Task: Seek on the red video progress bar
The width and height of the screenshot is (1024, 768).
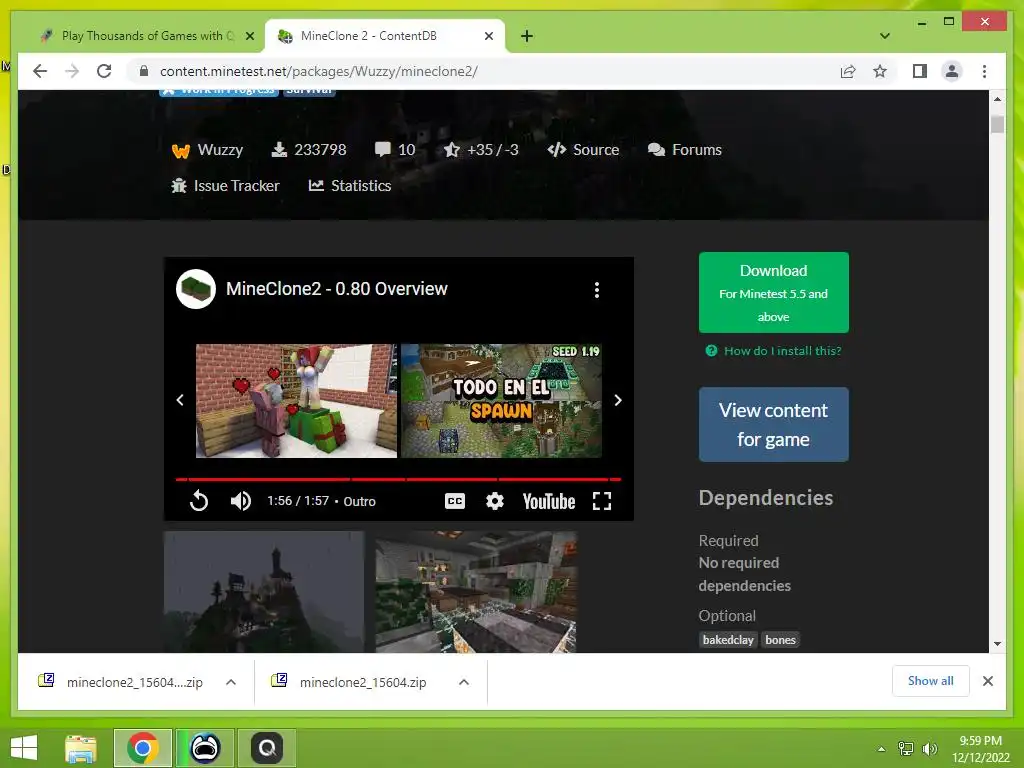Action: [398, 479]
